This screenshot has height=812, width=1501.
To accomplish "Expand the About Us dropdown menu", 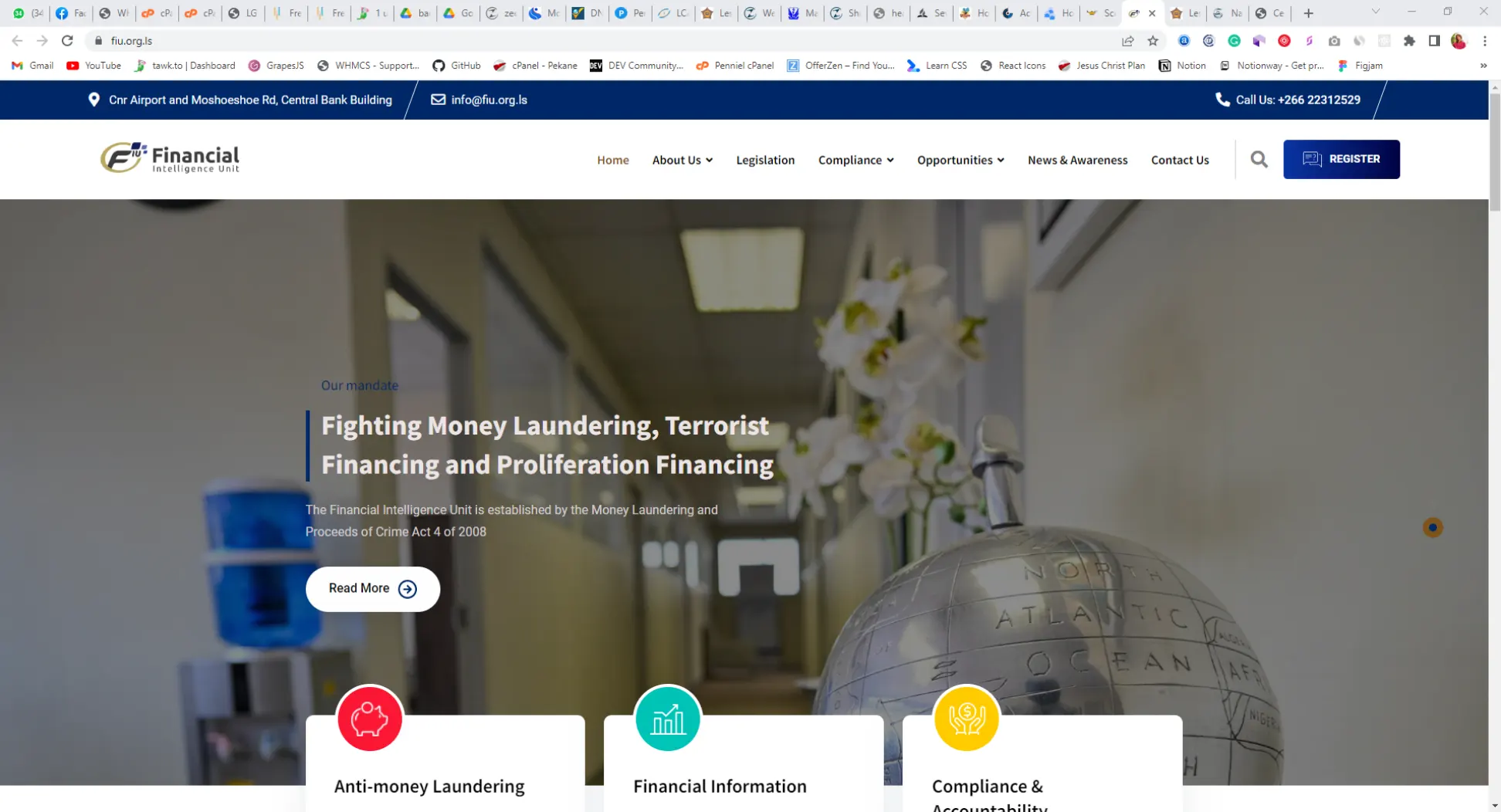I will click(682, 160).
